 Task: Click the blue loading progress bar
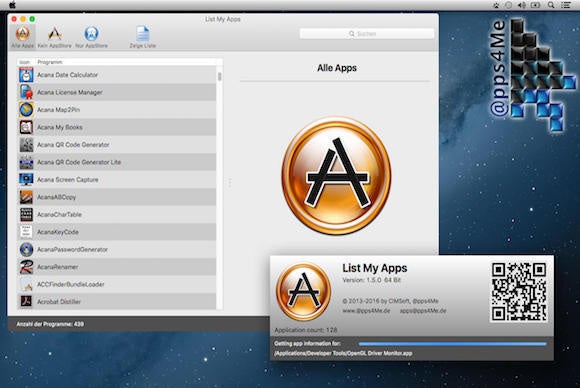(x=452, y=344)
